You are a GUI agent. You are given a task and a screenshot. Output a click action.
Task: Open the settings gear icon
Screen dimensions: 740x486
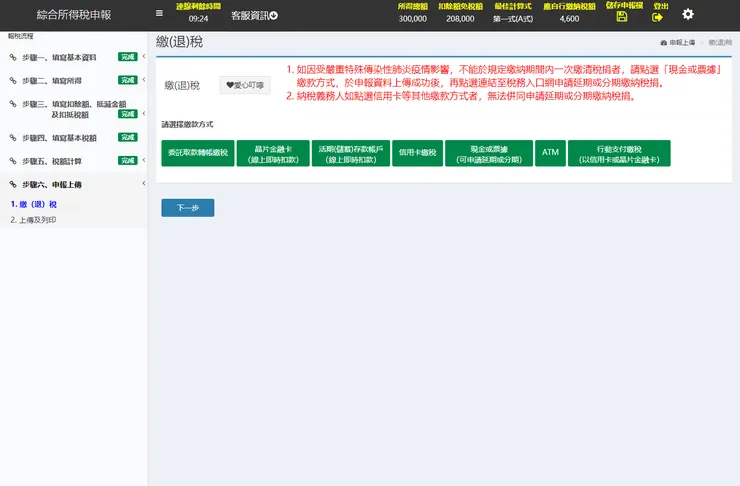(688, 14)
